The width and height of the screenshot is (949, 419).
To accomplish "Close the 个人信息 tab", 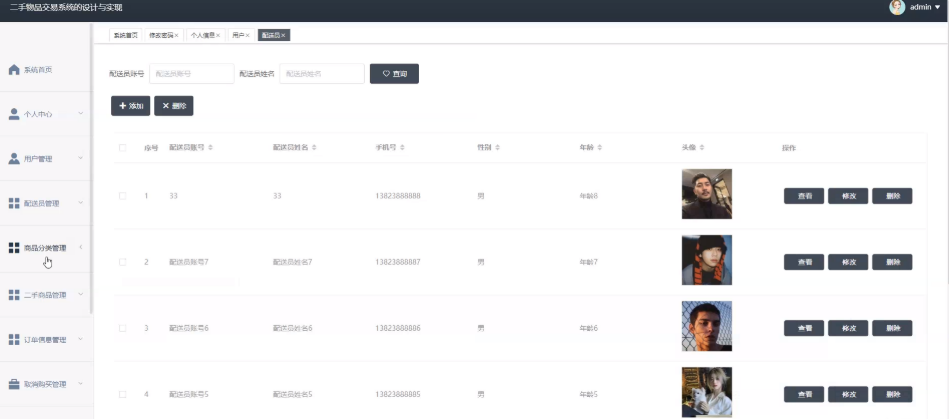I will [218, 36].
